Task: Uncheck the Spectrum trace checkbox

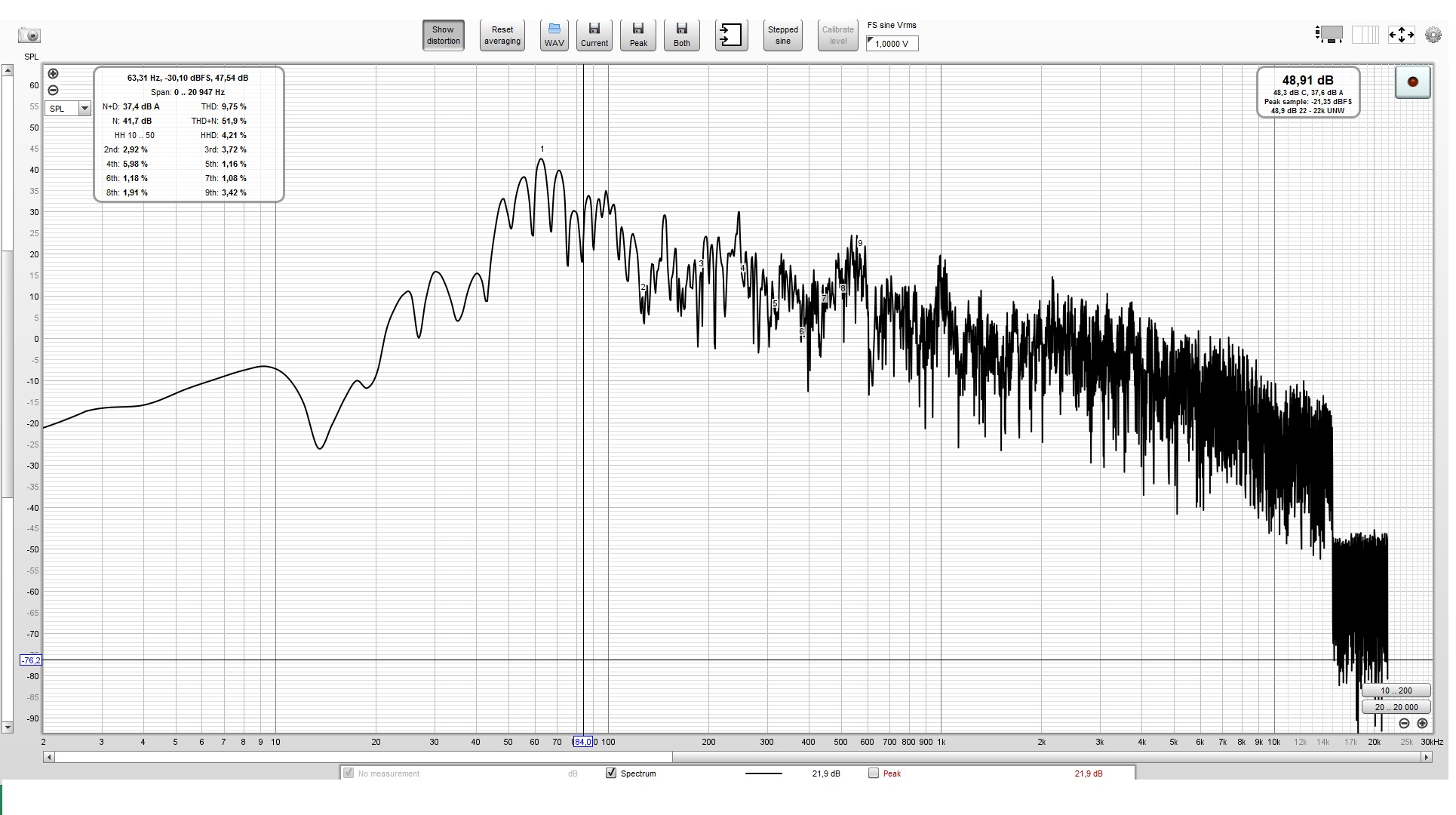Action: [x=611, y=773]
